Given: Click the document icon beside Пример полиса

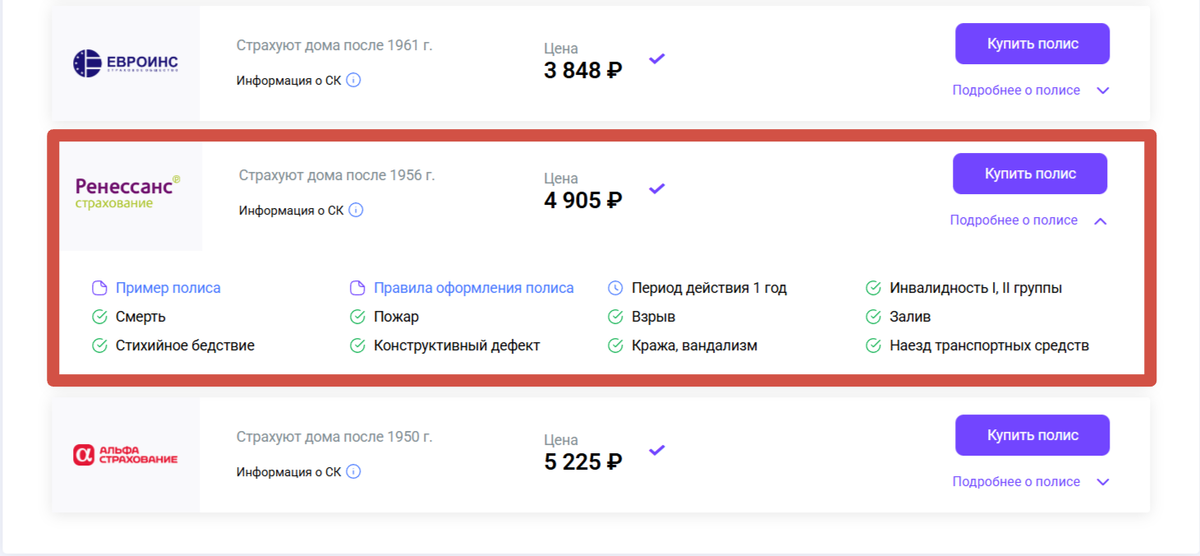Looking at the screenshot, I should pos(99,288).
